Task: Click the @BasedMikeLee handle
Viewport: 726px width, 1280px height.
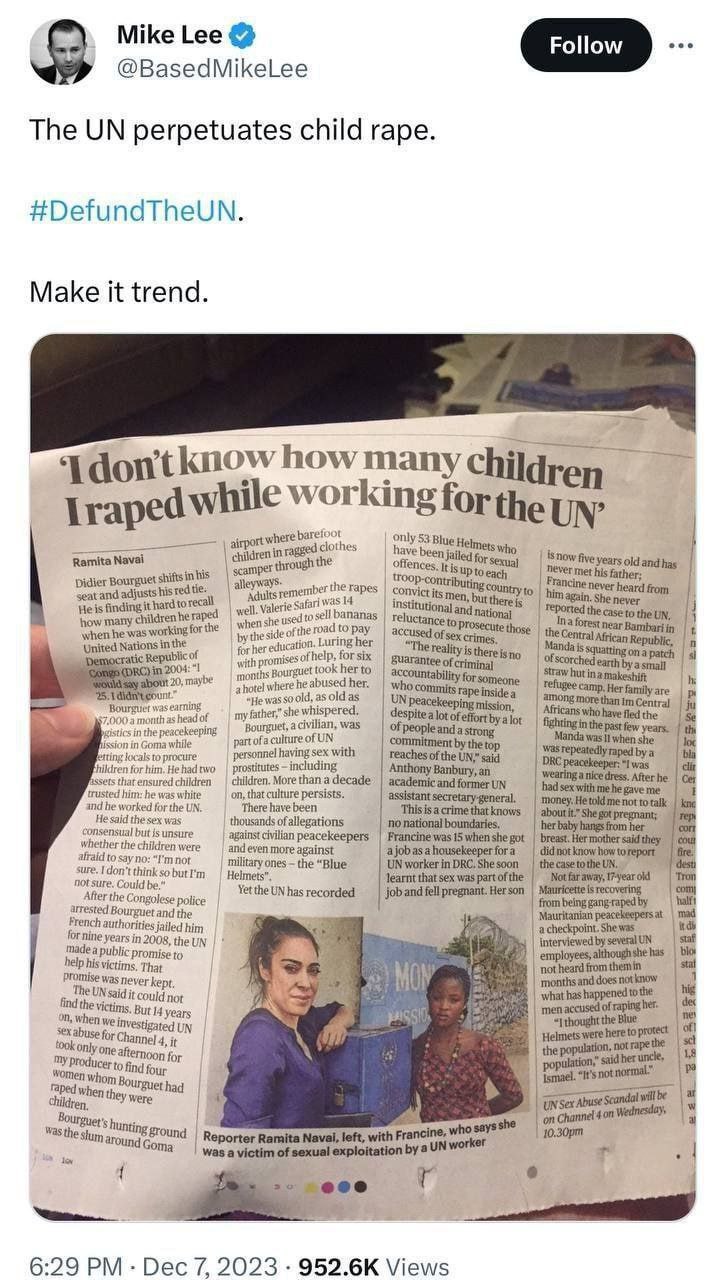Action: pyautogui.click(x=212, y=68)
